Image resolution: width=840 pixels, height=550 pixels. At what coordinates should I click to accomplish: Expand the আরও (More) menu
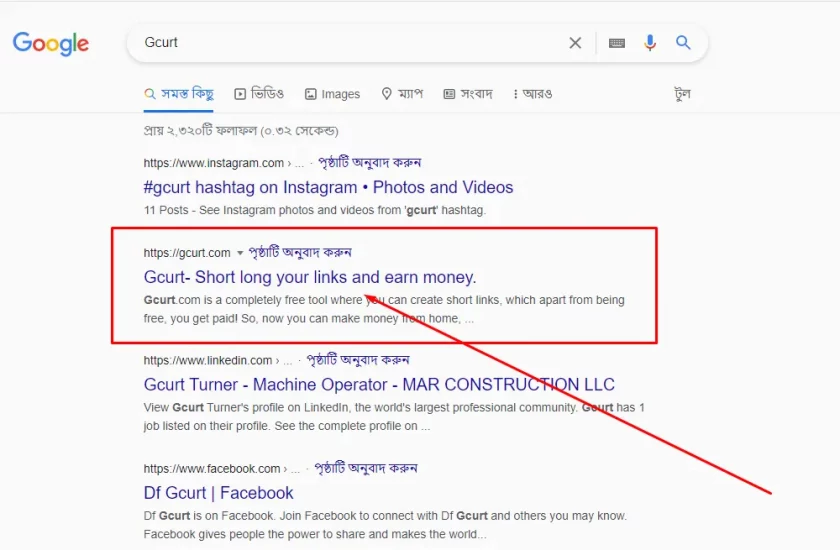click(533, 94)
